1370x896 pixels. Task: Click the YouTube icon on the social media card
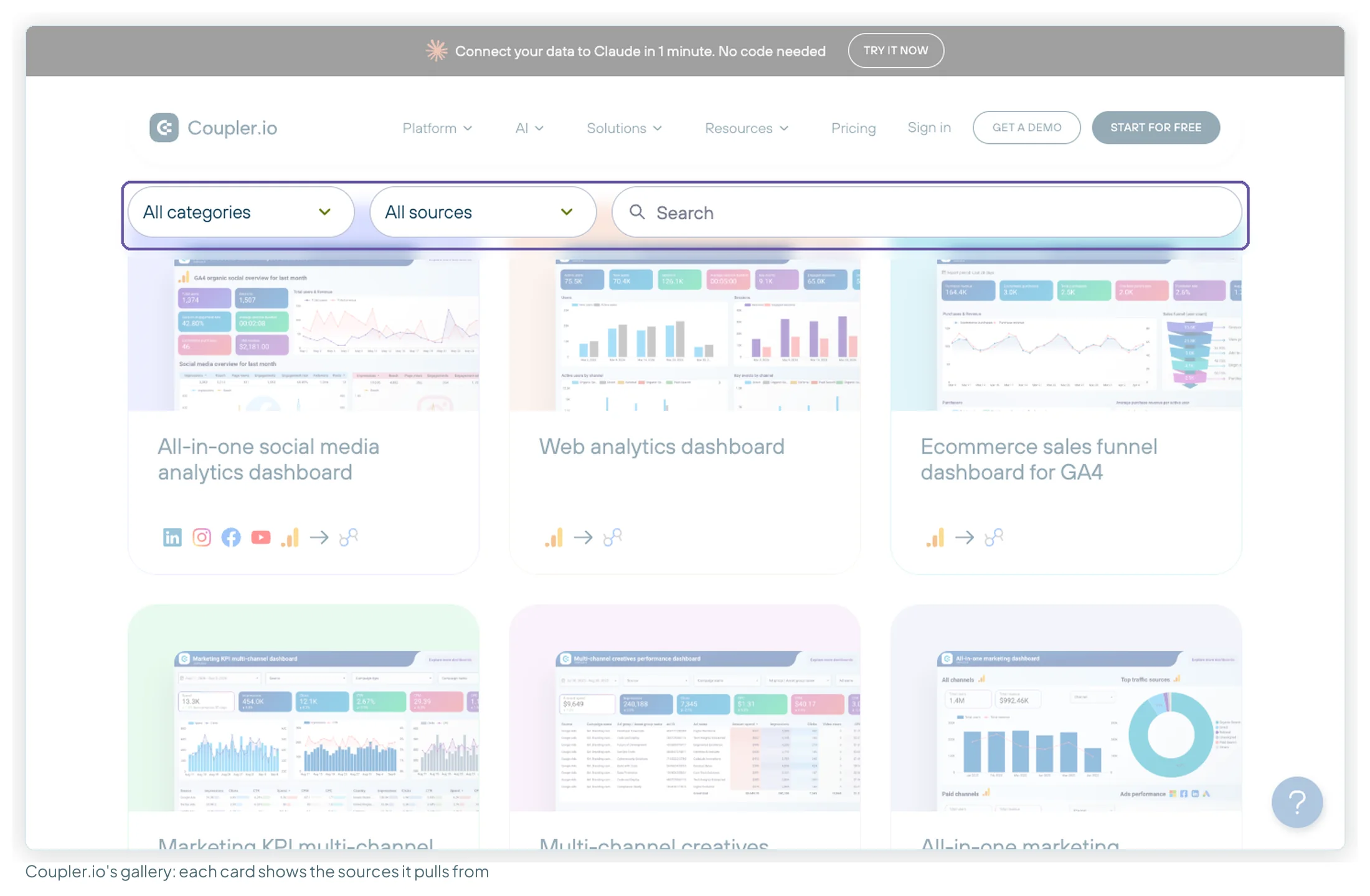coord(261,537)
